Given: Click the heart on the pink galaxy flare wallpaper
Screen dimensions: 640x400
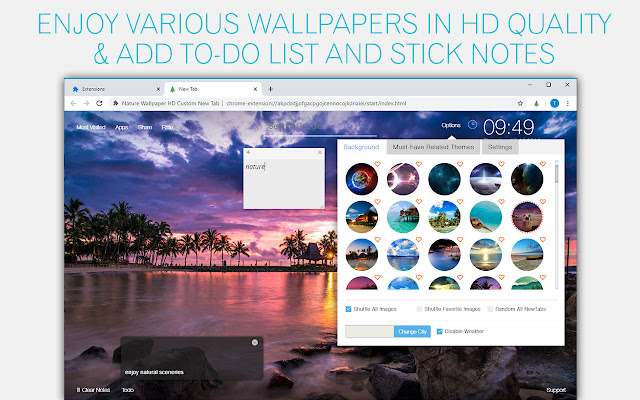Looking at the screenshot, I should [419, 164].
